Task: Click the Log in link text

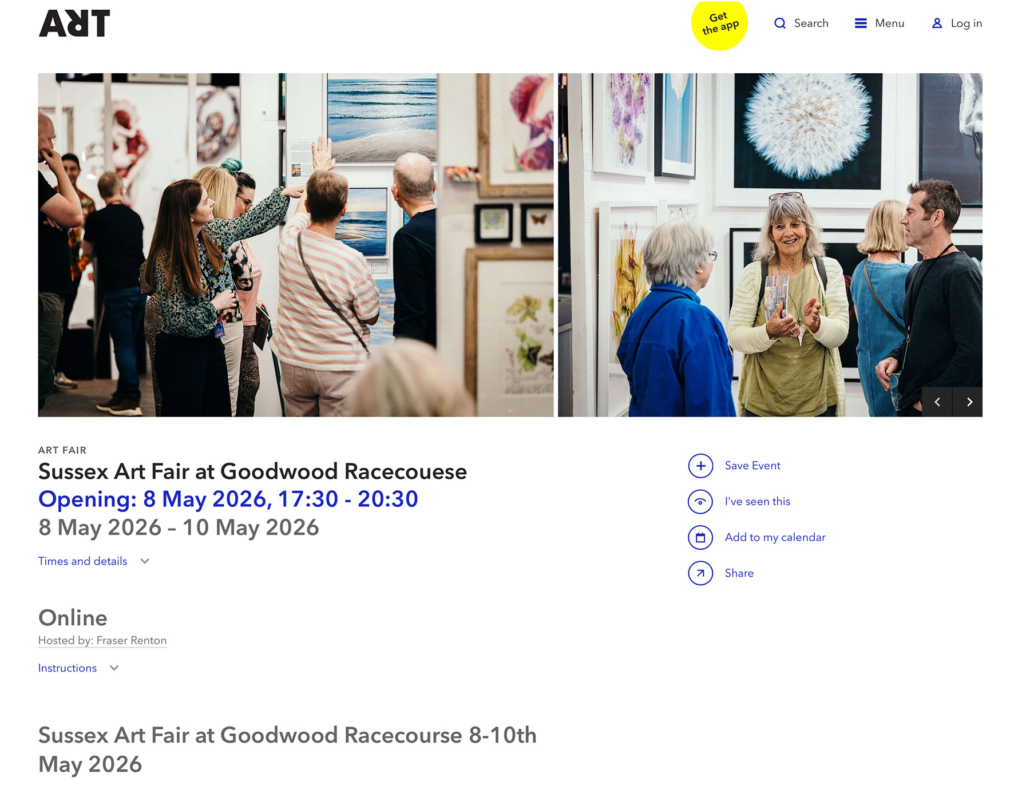Action: [966, 24]
